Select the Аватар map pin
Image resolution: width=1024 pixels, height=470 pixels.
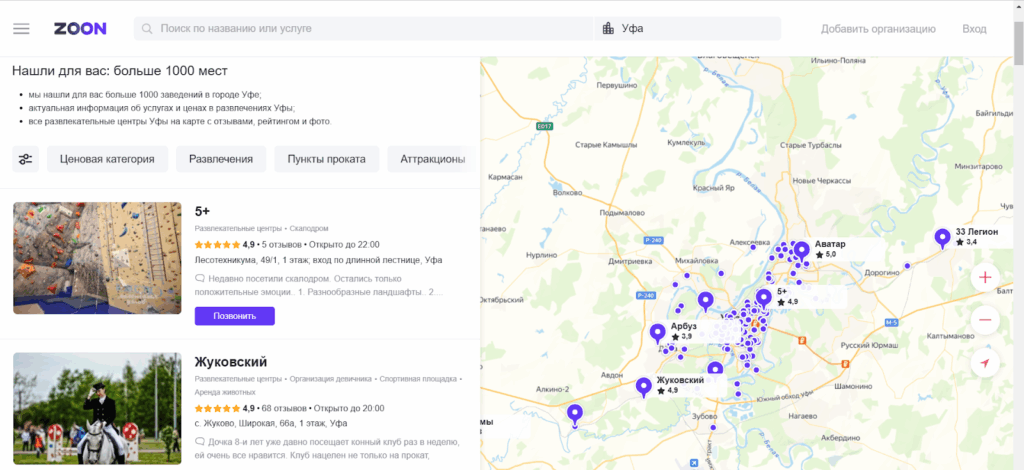click(x=801, y=251)
